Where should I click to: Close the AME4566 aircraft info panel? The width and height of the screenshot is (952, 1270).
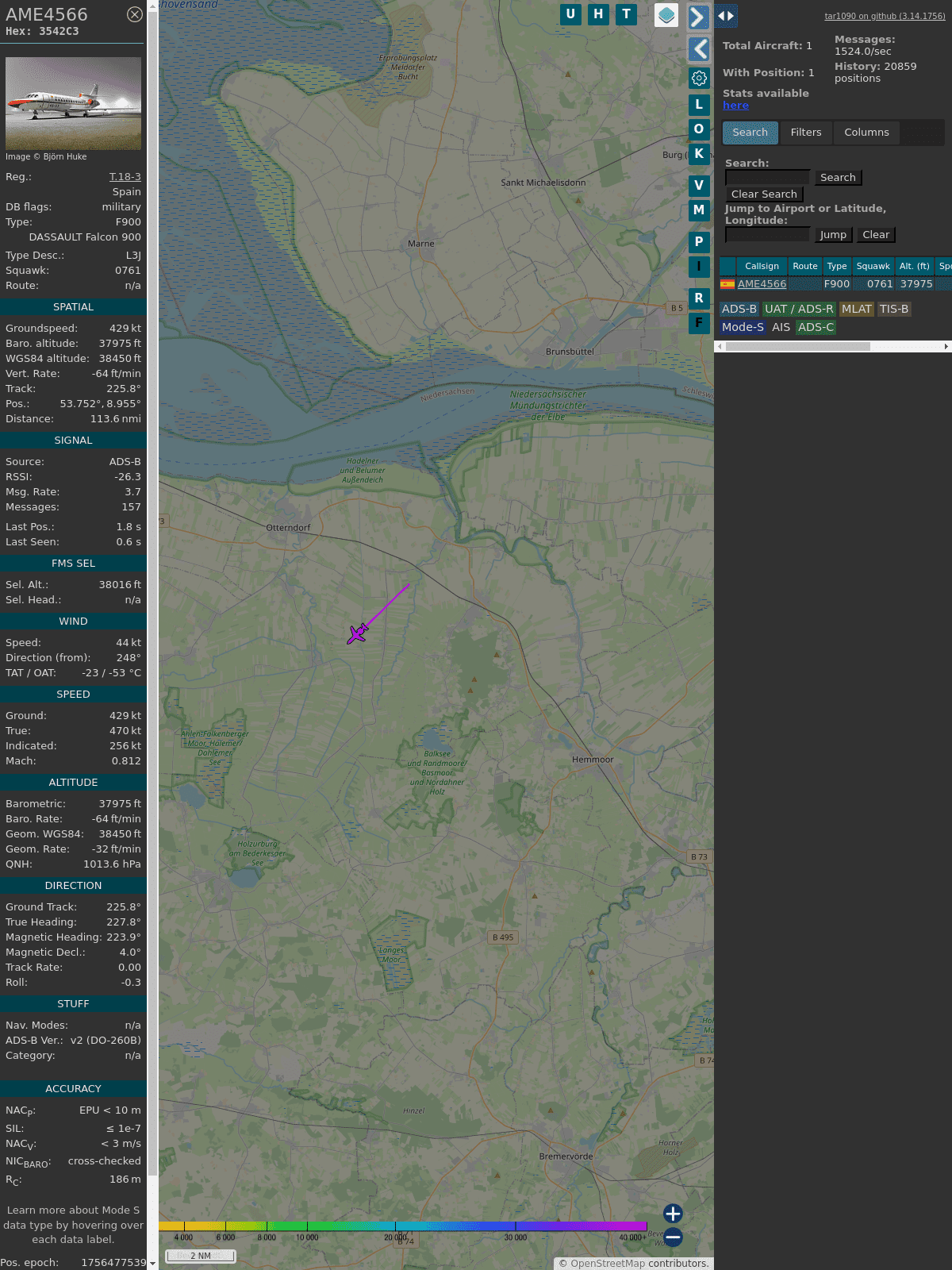point(135,14)
